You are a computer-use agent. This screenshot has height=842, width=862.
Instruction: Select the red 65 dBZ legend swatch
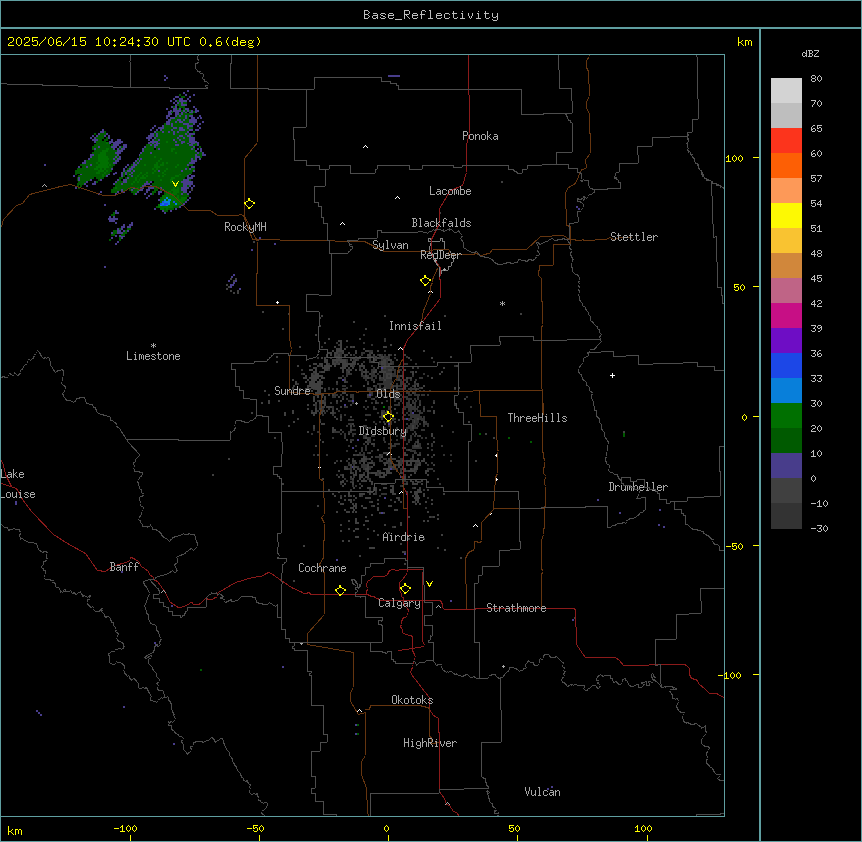[786, 140]
